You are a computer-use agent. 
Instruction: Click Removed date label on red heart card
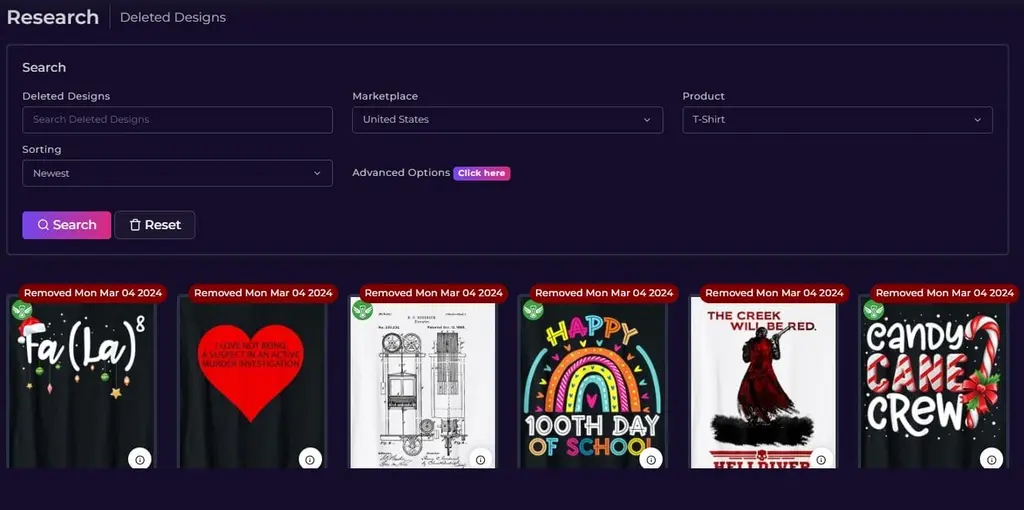263,293
